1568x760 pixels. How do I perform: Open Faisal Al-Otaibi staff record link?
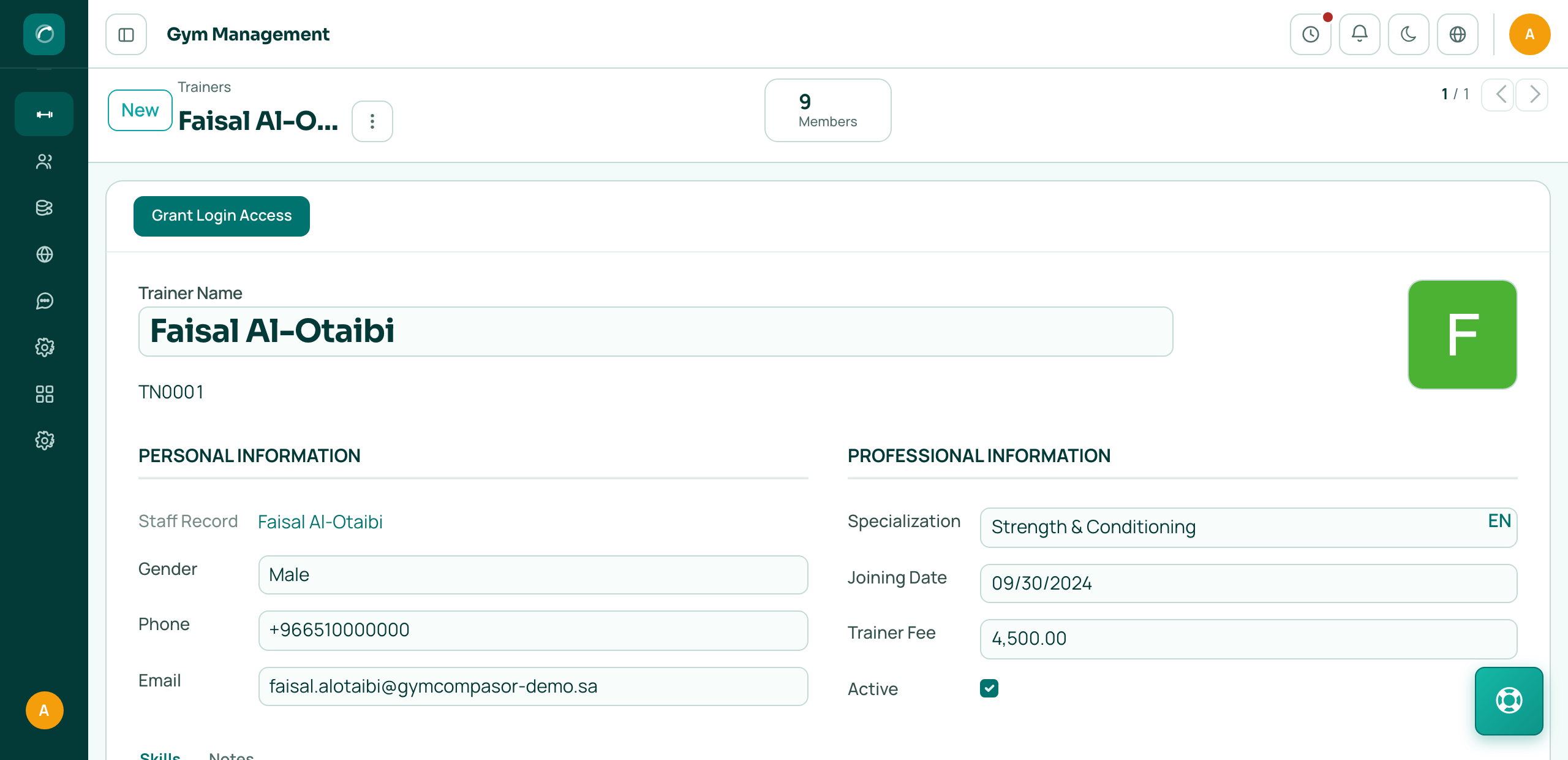(320, 522)
